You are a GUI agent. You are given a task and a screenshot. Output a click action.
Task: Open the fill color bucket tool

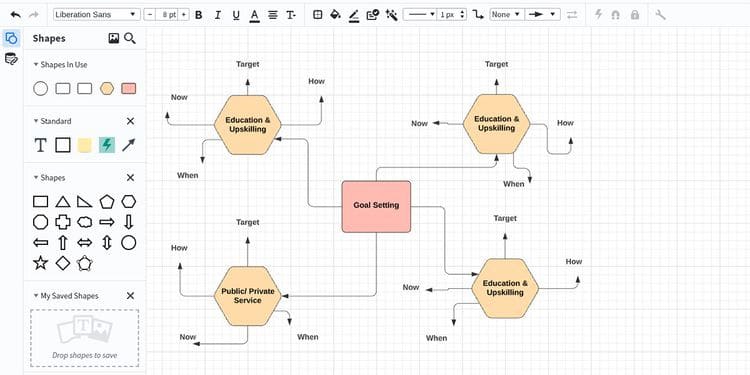(x=335, y=15)
